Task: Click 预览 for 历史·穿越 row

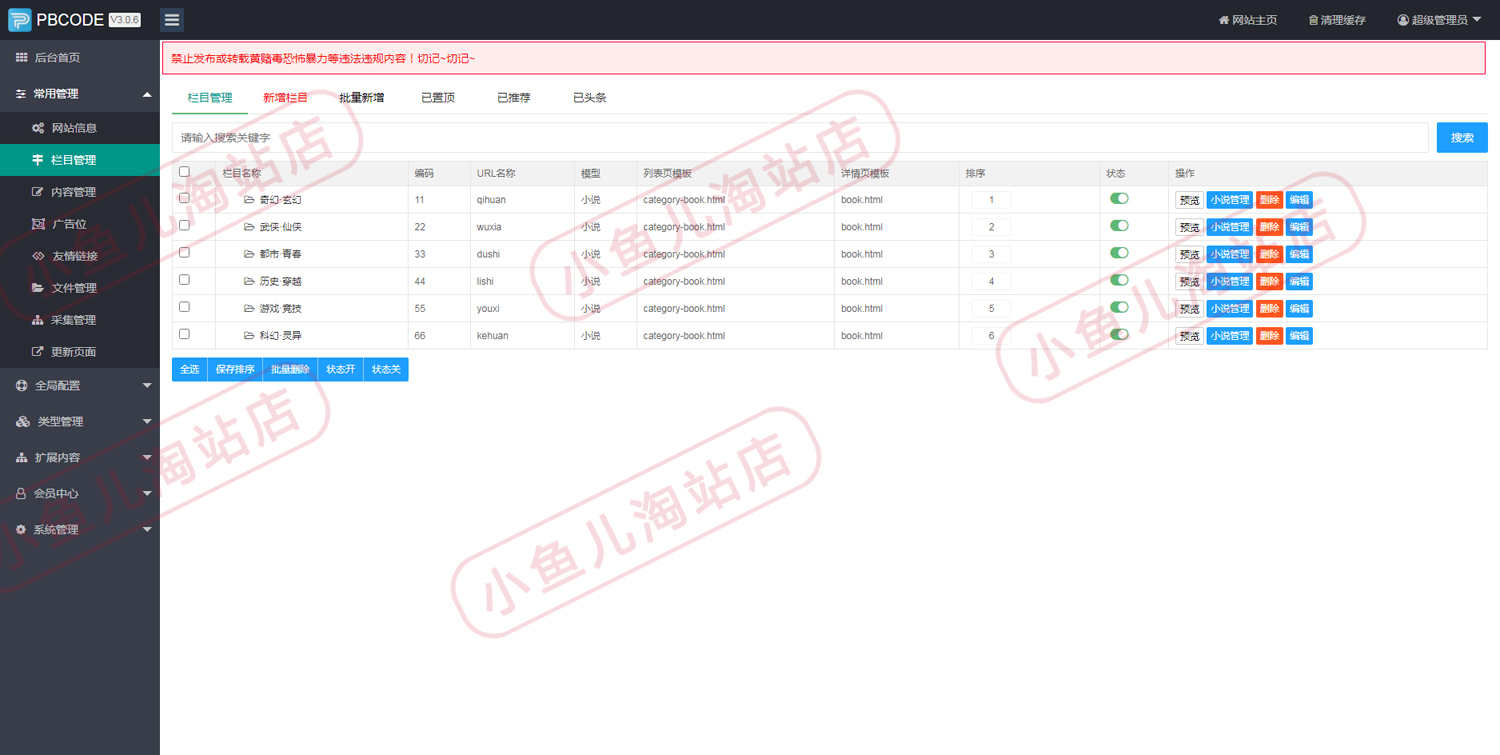Action: pyautogui.click(x=1189, y=281)
